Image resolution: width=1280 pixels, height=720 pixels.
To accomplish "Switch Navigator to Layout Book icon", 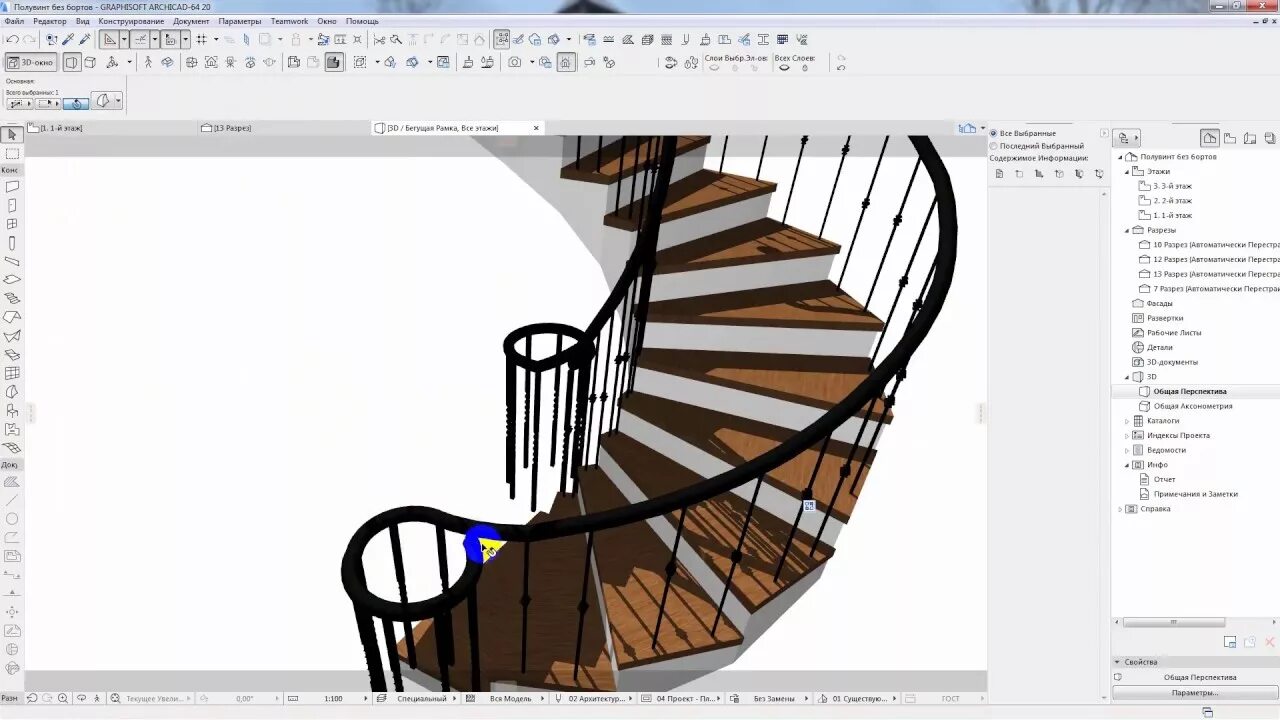I will (x=1249, y=138).
